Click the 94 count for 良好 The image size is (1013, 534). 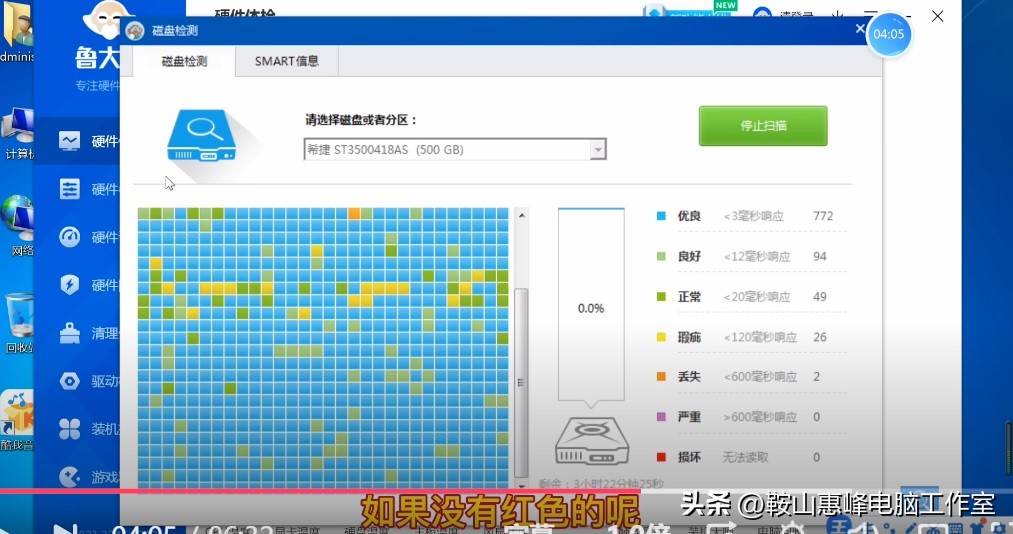820,256
